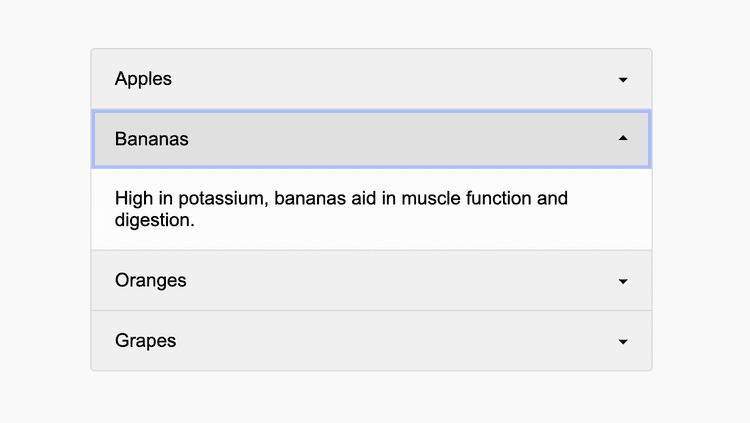The height and width of the screenshot is (423, 750).
Task: Click the Bananas description paragraph
Action: click(x=341, y=209)
